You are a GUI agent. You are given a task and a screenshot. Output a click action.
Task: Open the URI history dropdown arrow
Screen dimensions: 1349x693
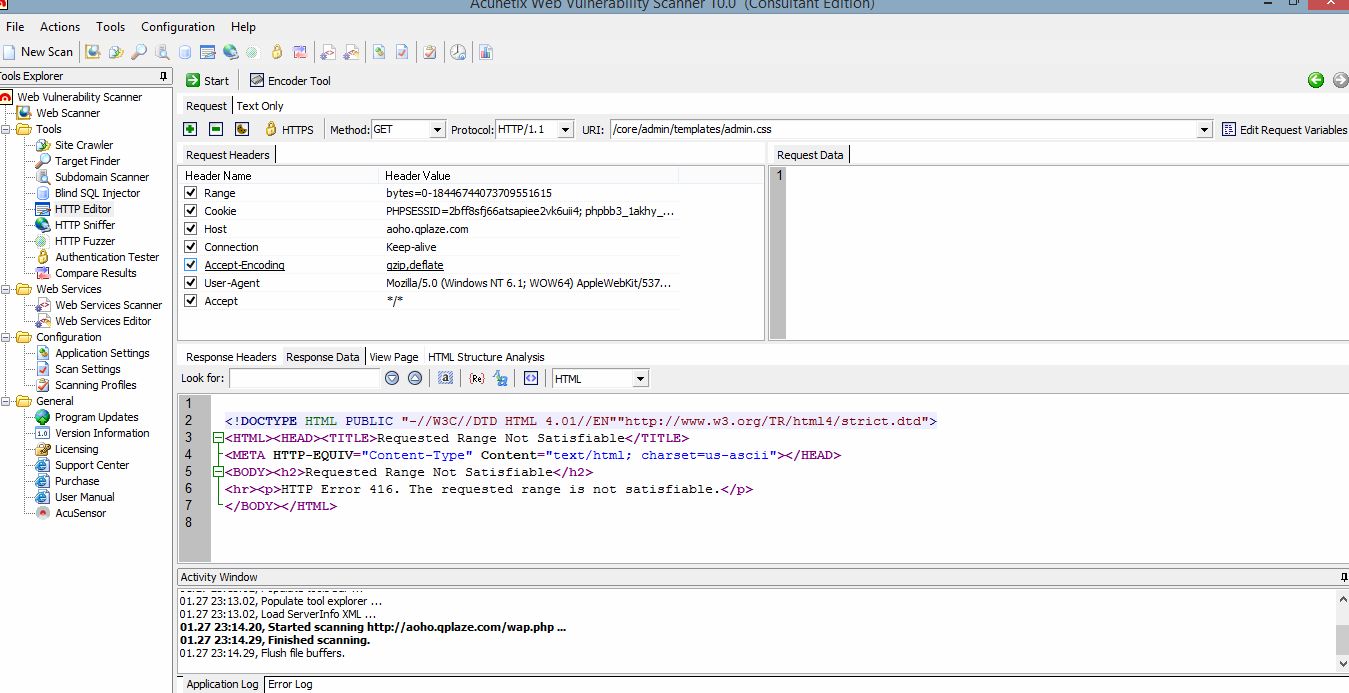point(1204,130)
